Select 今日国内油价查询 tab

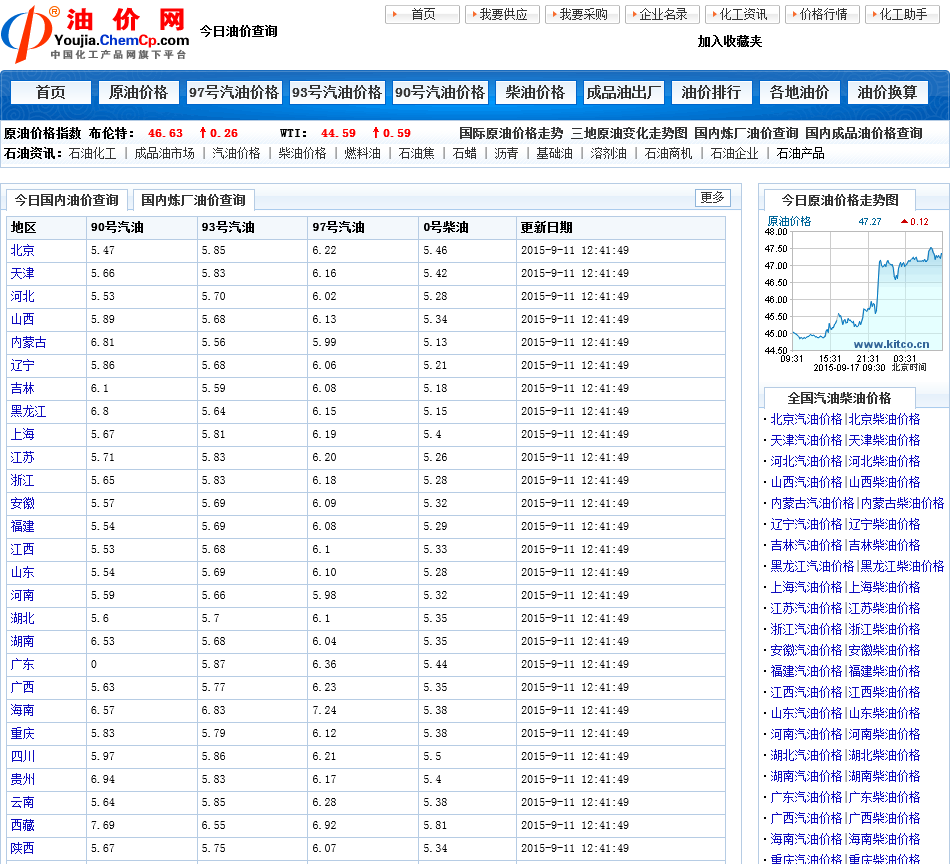pos(66,200)
